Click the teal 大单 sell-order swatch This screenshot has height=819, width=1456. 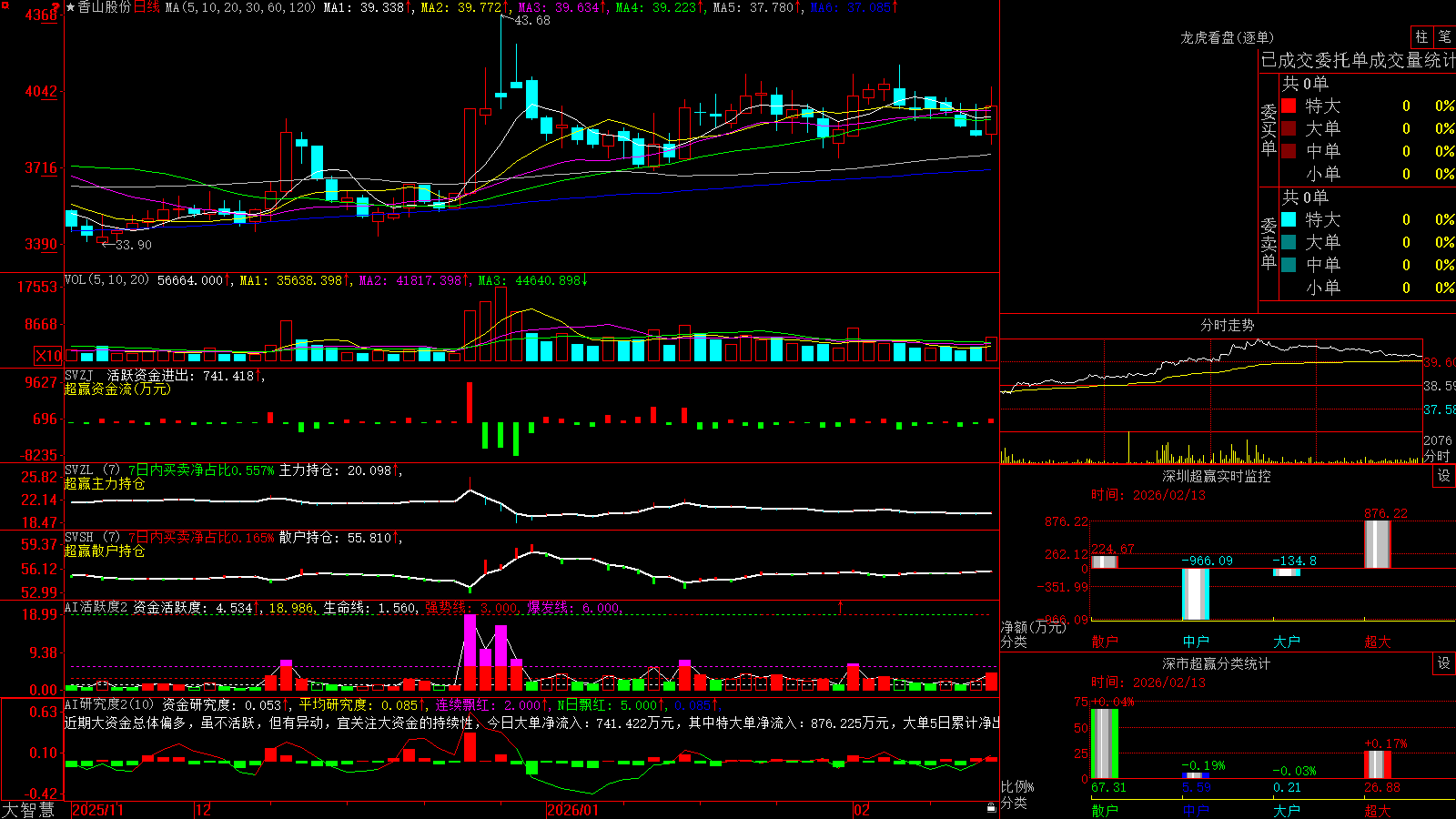point(1289,242)
